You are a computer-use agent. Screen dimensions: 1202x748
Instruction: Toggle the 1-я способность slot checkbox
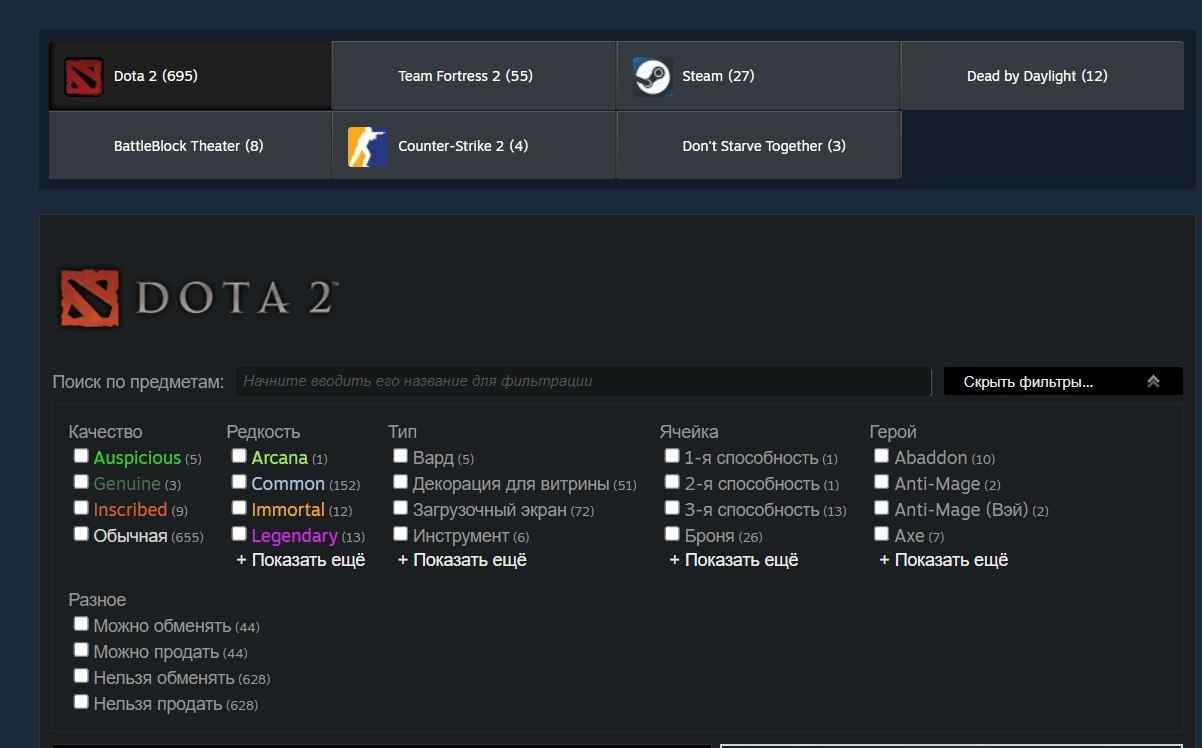(x=672, y=456)
